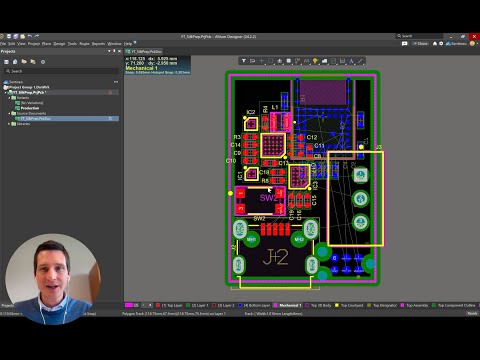Select the align objects tool
This screenshot has width=480, height=360.
coord(280,61)
